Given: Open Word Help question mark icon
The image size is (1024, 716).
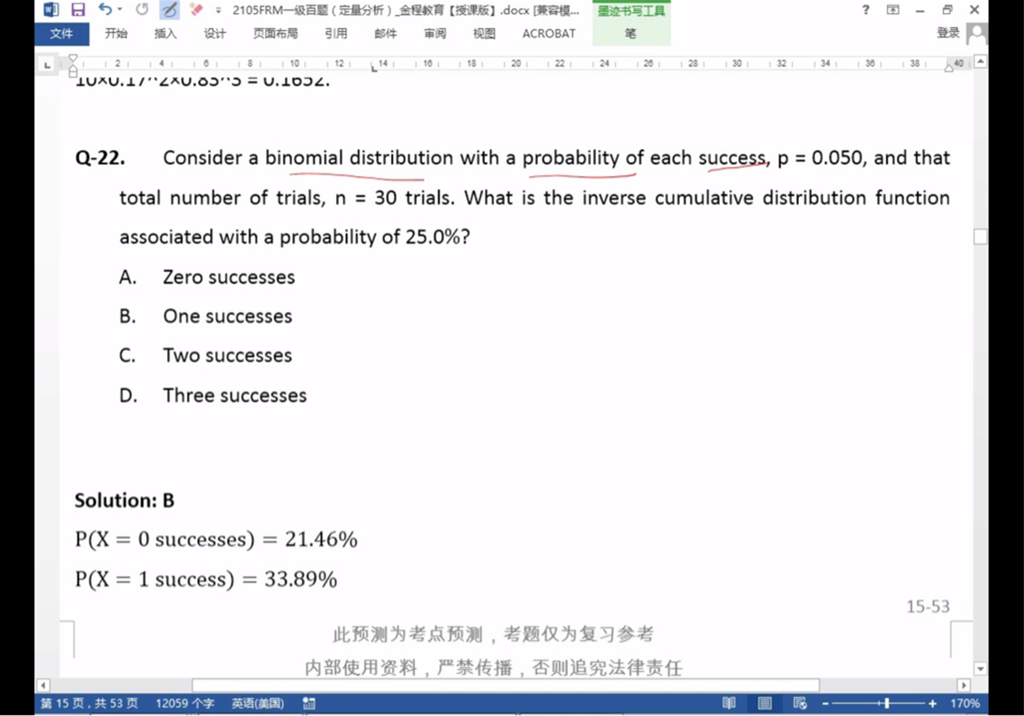Looking at the screenshot, I should 866,10.
